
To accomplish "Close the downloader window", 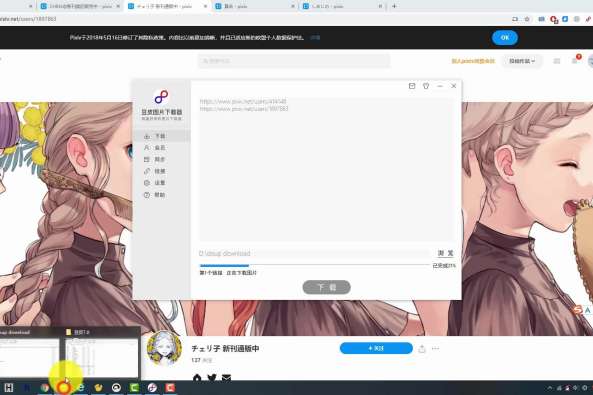I will pos(454,86).
